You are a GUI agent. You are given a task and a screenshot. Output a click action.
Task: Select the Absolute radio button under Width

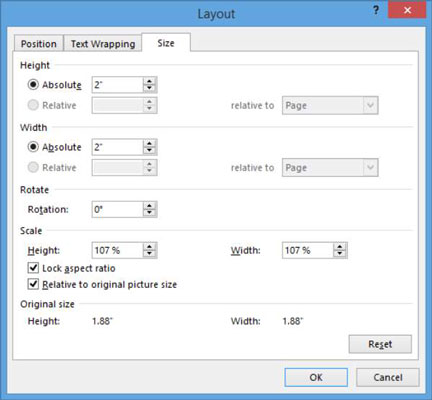click(x=33, y=147)
